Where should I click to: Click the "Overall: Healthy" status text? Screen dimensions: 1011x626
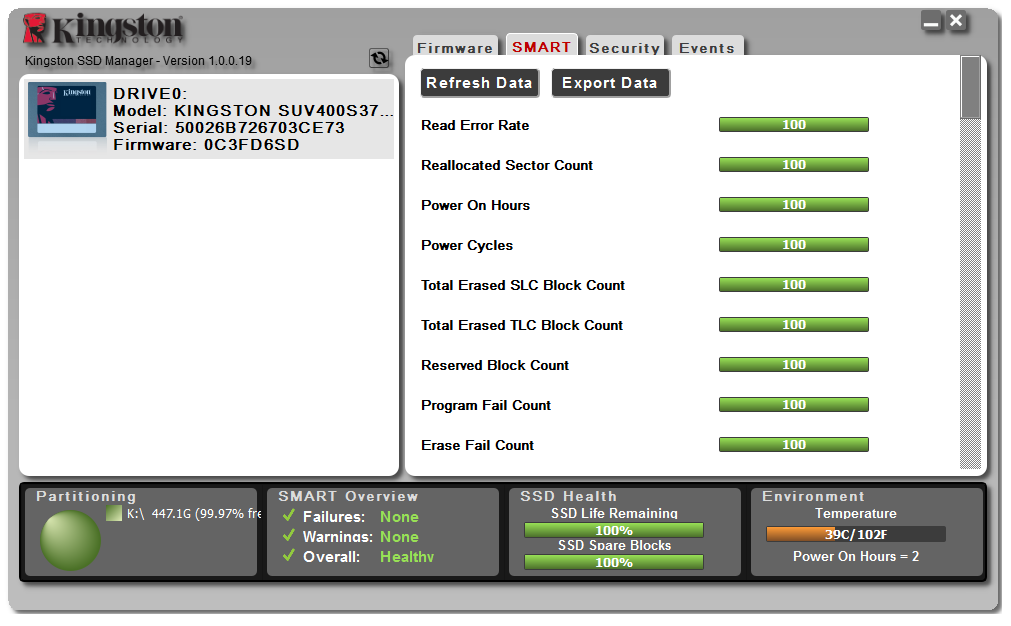[x=368, y=556]
